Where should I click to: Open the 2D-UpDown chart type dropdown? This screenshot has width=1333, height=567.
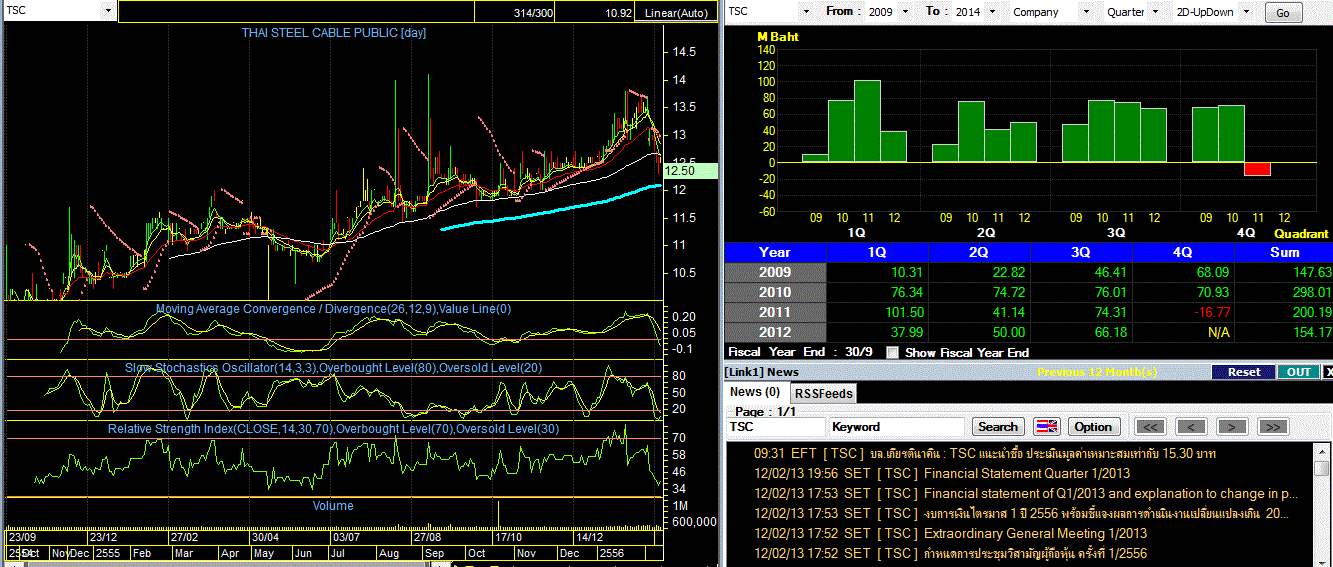1248,12
